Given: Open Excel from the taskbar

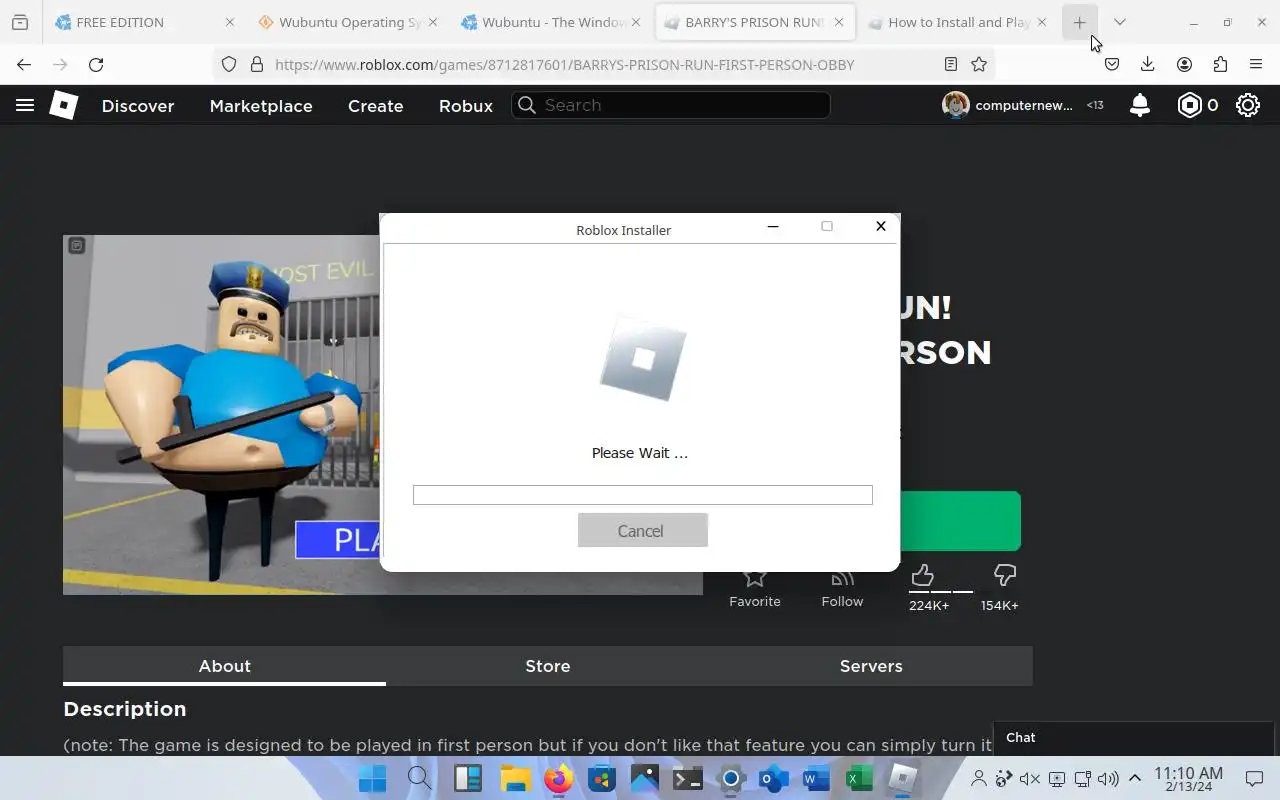Looking at the screenshot, I should tap(859, 778).
